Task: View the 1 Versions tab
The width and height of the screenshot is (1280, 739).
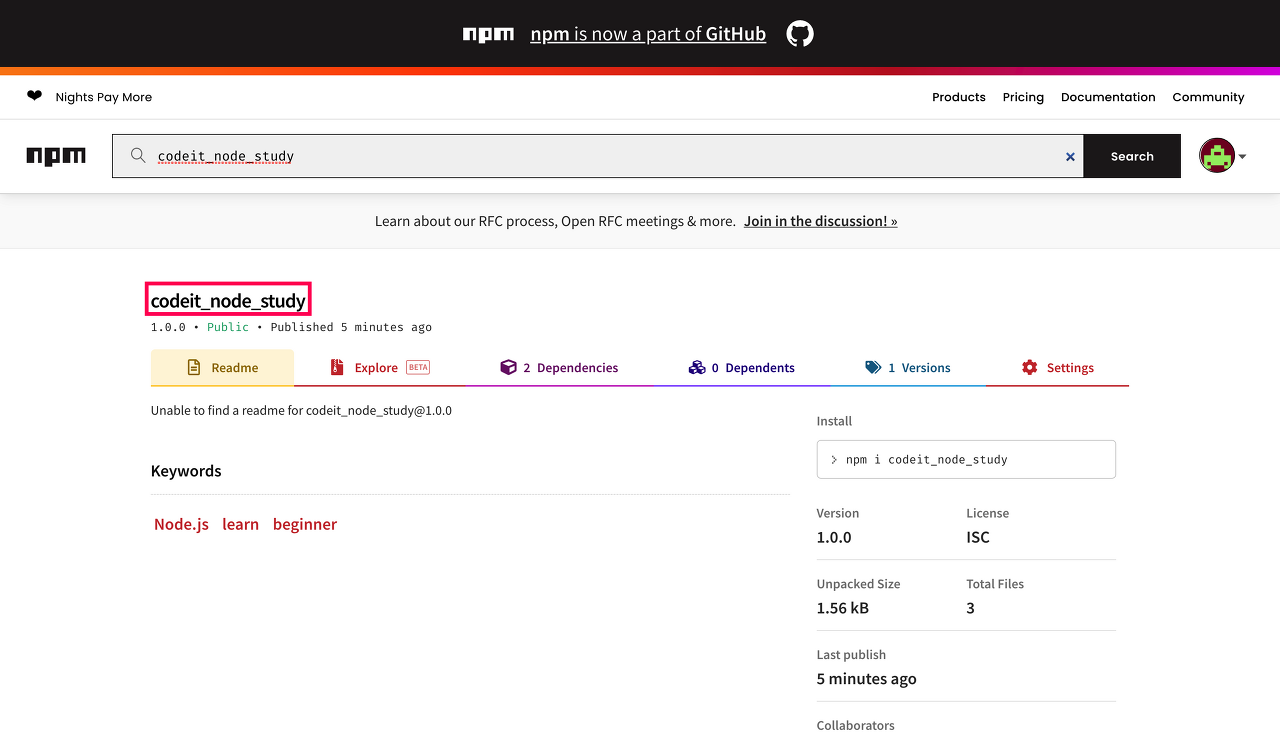Action: (908, 368)
